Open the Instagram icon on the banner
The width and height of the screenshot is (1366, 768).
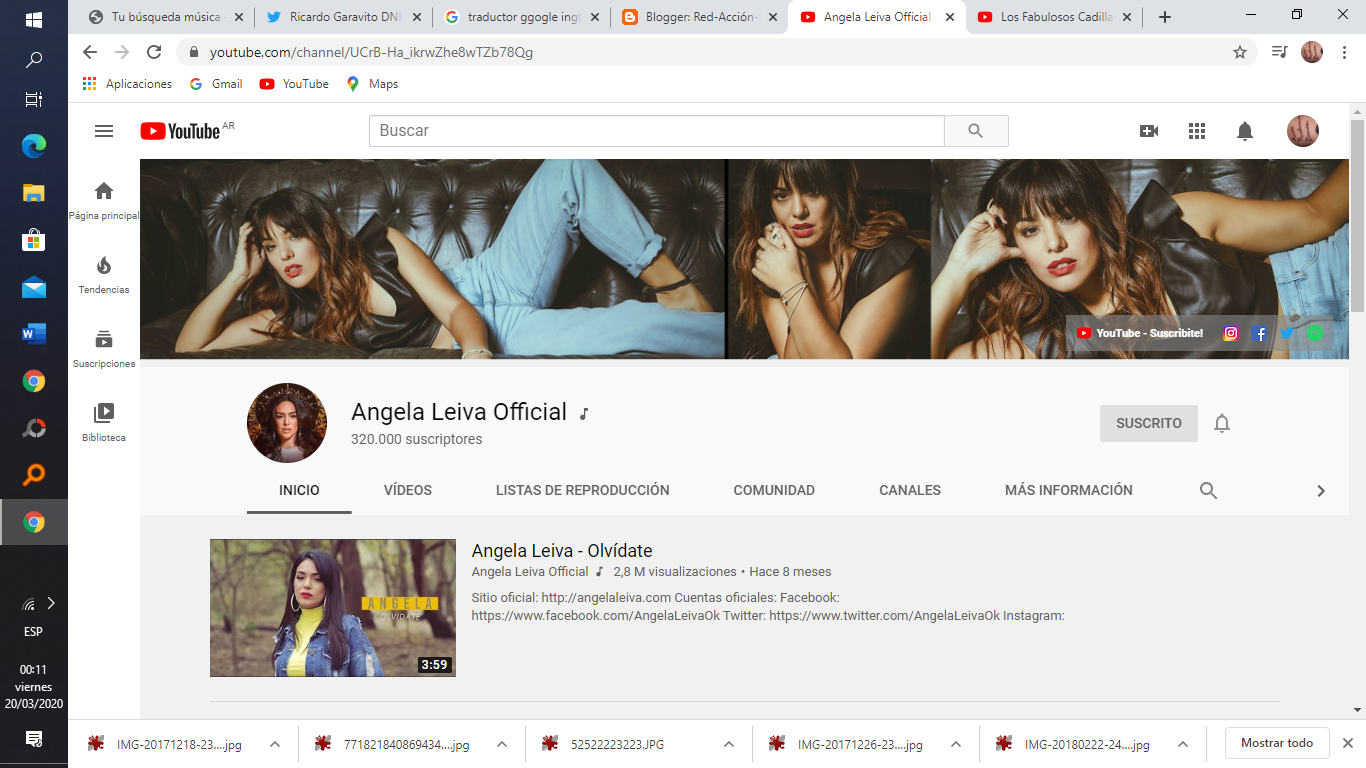(x=1231, y=334)
